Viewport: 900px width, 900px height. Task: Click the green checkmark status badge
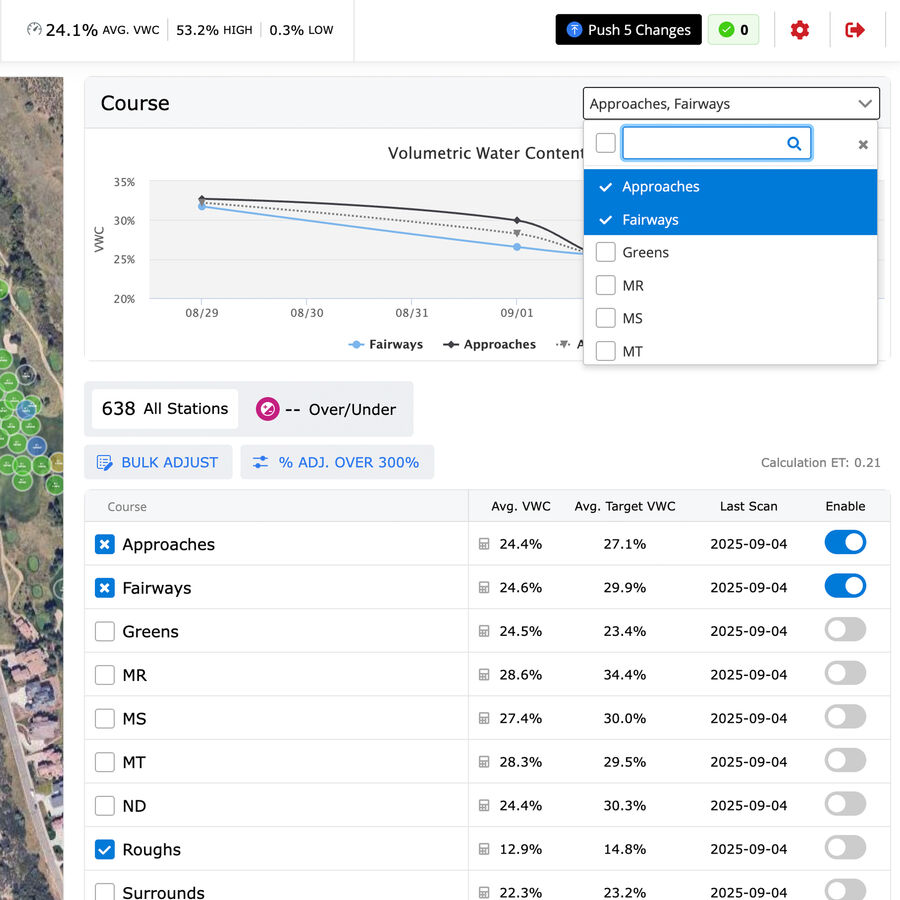733,30
